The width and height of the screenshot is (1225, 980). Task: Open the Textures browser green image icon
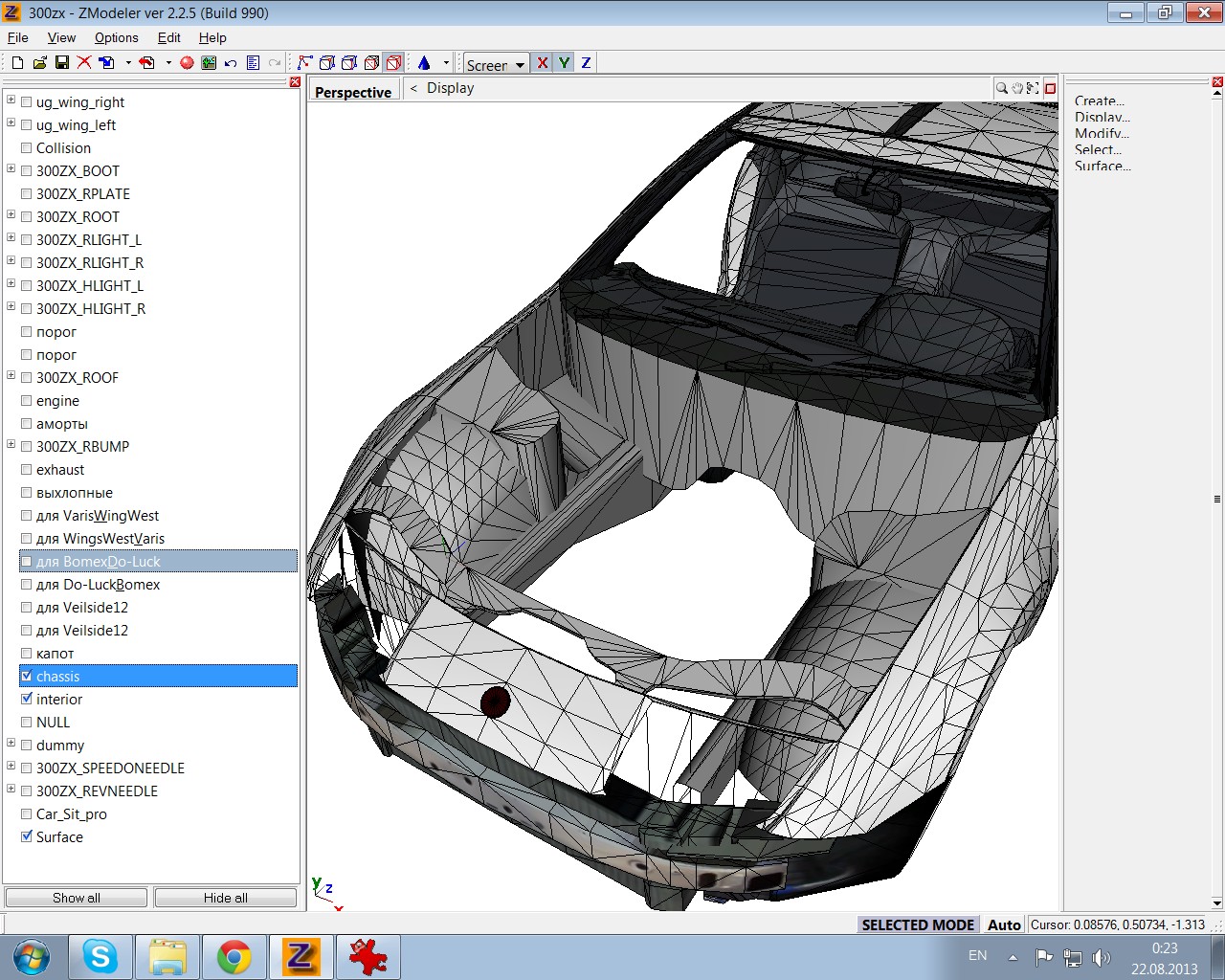(209, 63)
